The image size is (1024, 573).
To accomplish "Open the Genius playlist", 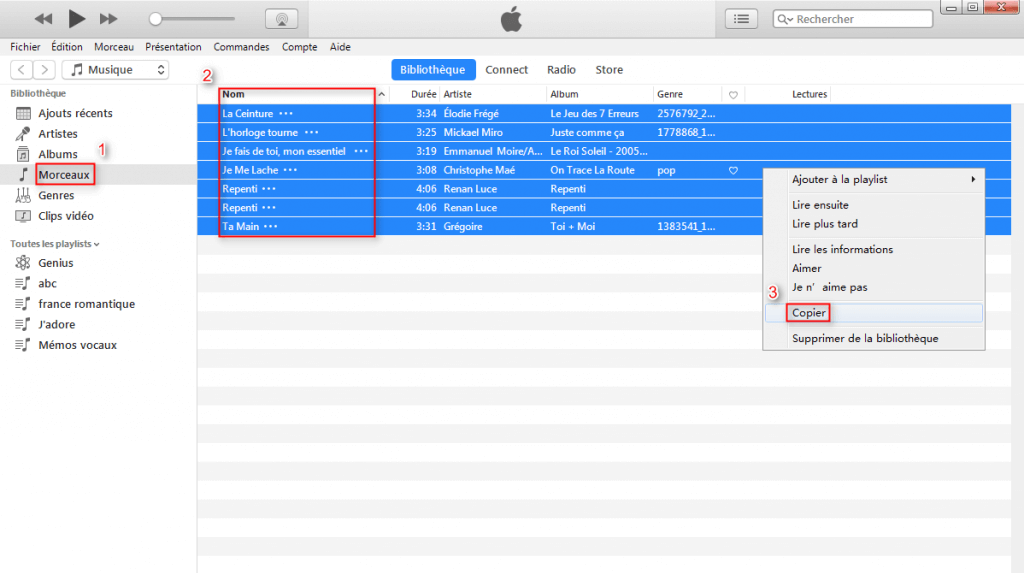I will 56,263.
